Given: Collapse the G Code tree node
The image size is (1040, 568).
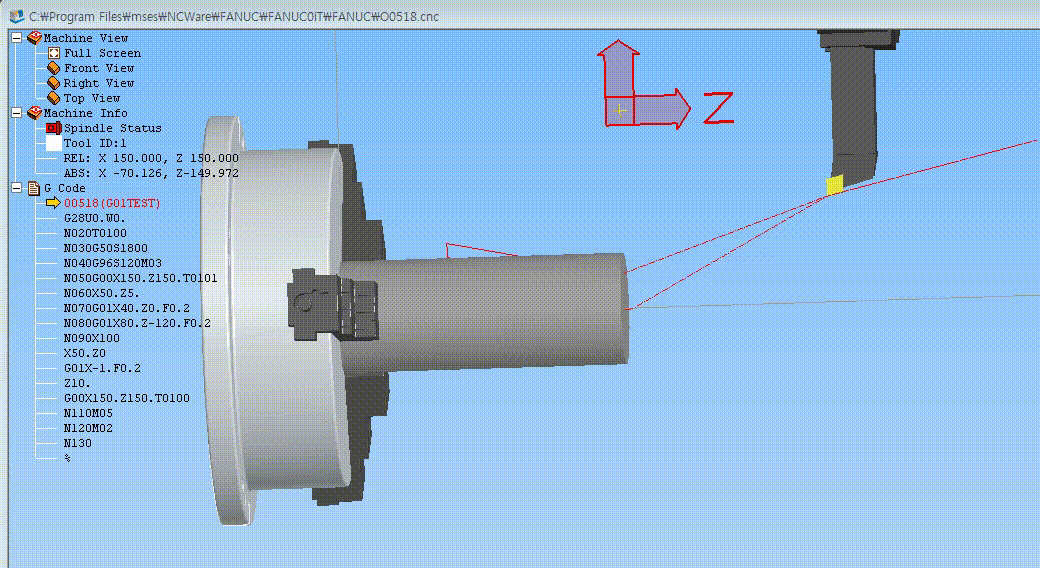Looking at the screenshot, I should 17,188.
